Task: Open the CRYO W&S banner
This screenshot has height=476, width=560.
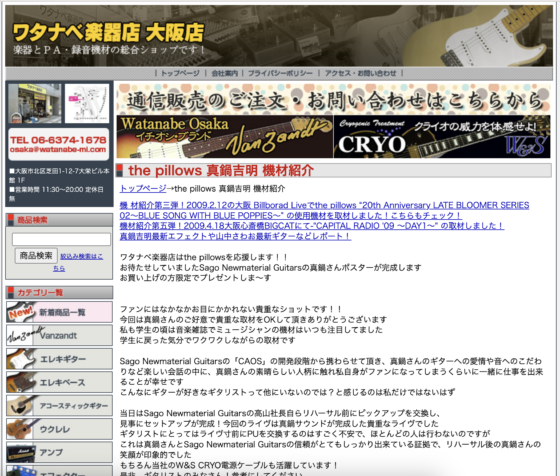Action: coord(442,137)
